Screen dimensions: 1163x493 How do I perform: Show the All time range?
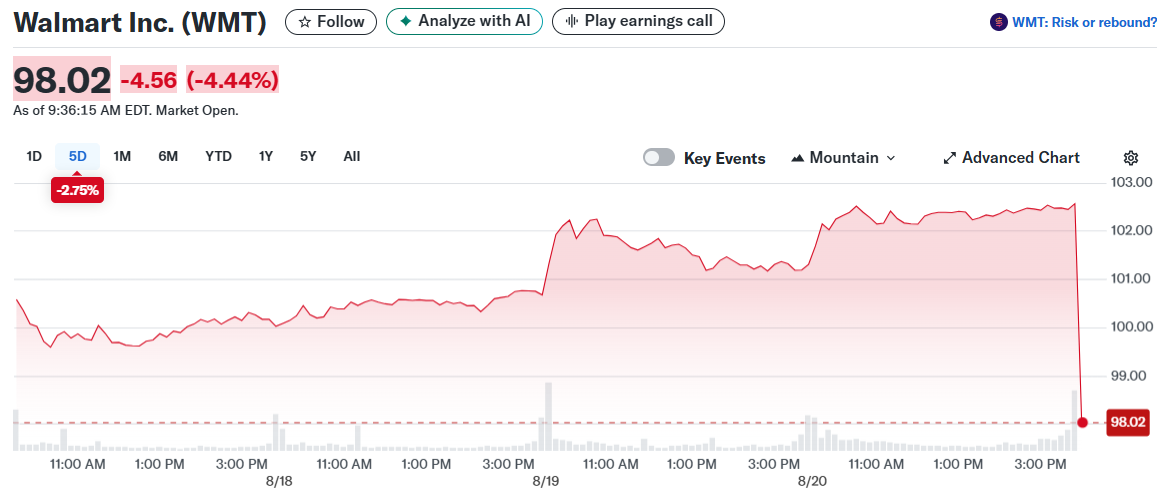[352, 156]
